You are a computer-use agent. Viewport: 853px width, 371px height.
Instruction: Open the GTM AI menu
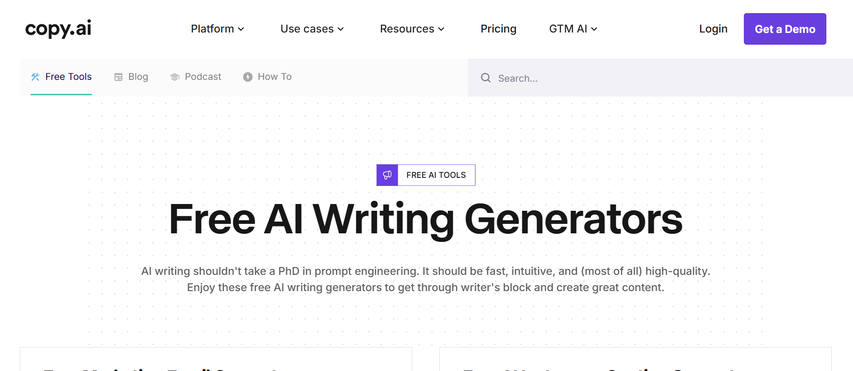click(x=573, y=29)
